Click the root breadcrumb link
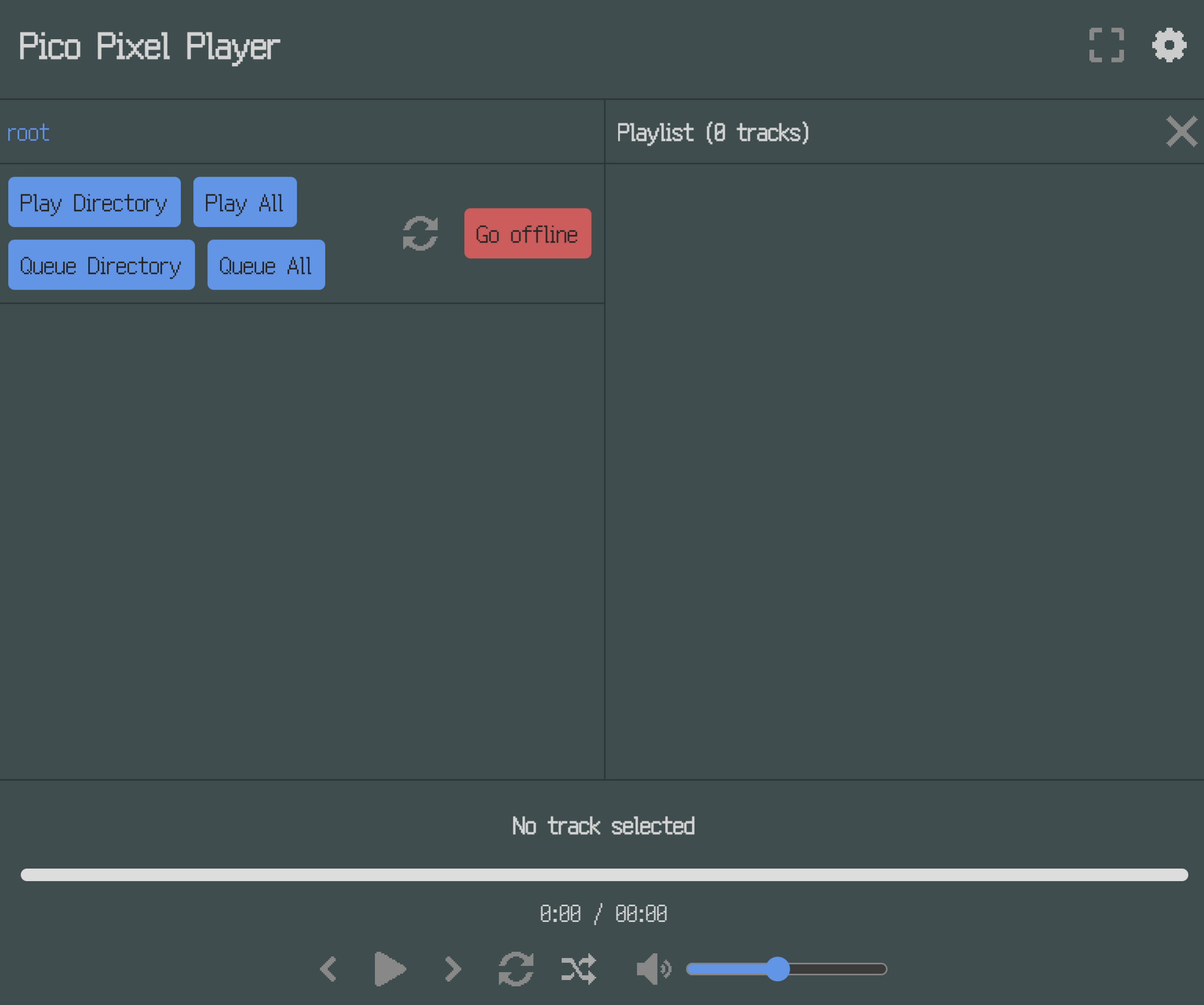1204x1005 pixels. click(28, 132)
